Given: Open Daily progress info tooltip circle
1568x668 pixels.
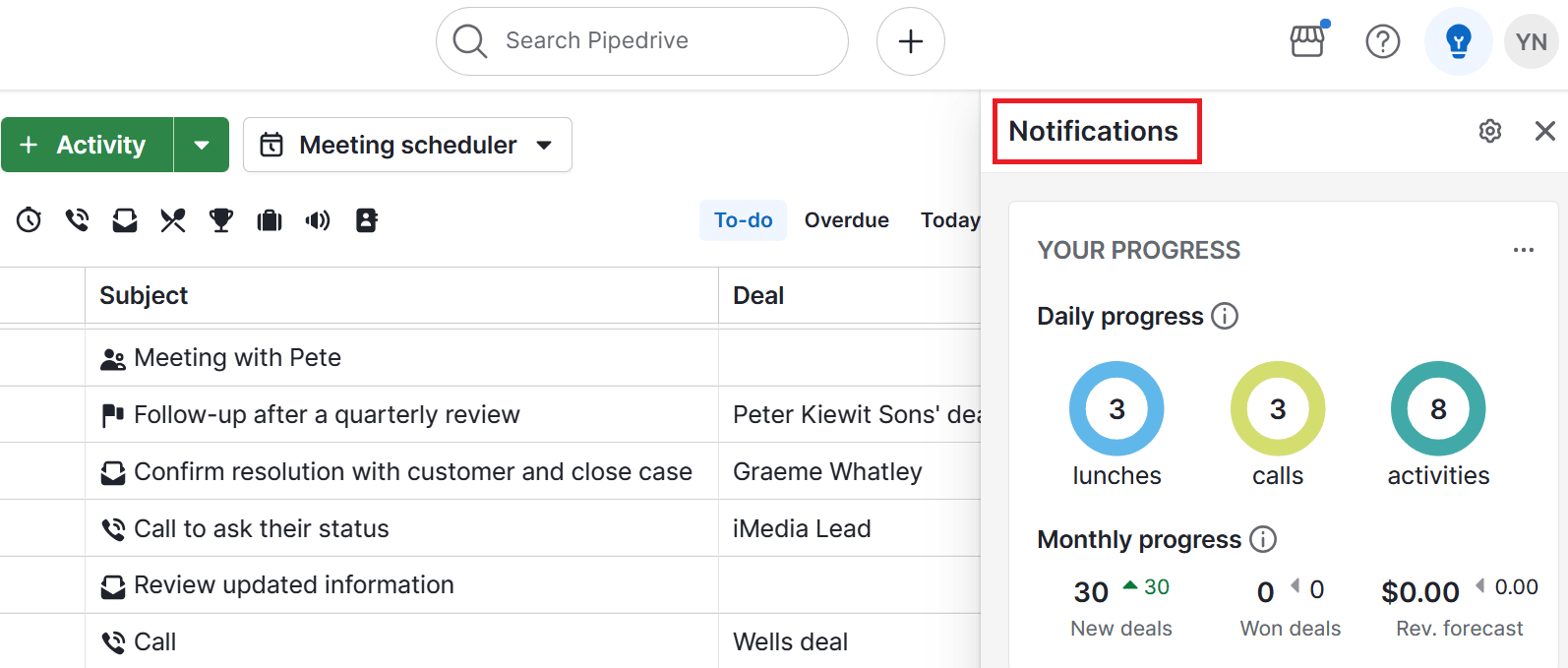Looking at the screenshot, I should point(1225,316).
